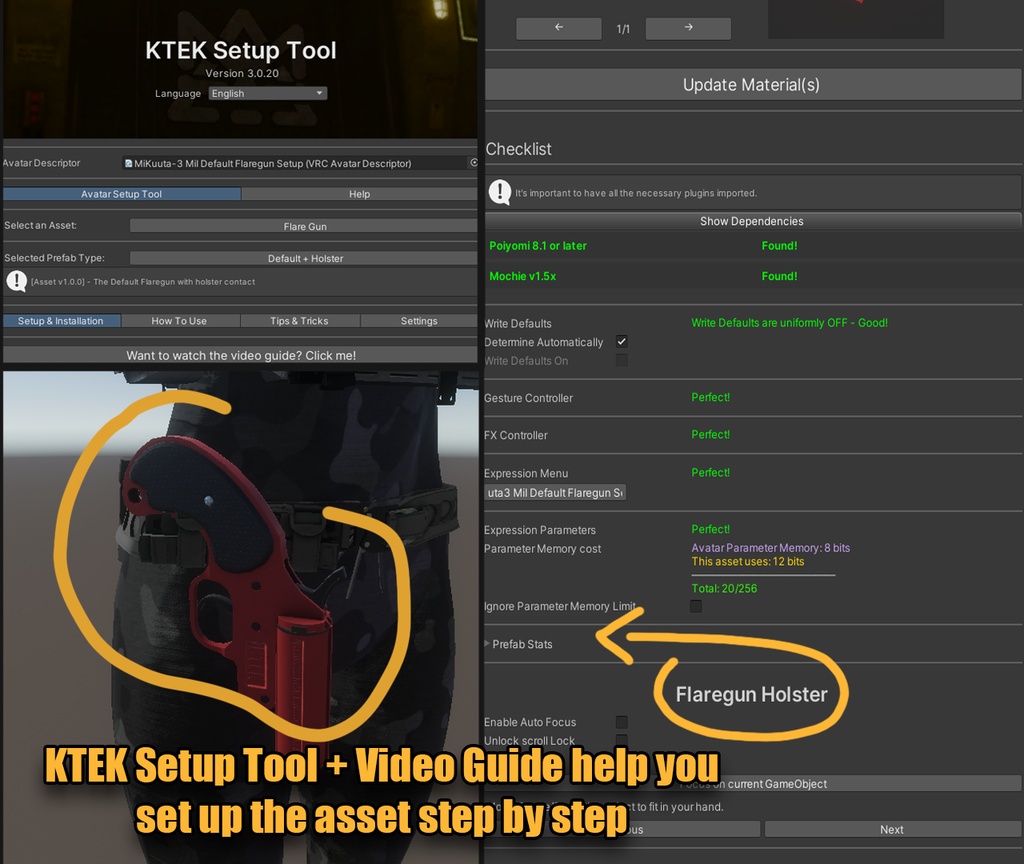Click 'This asset uses: 12 bits' text
The image size is (1024, 864).
748,562
